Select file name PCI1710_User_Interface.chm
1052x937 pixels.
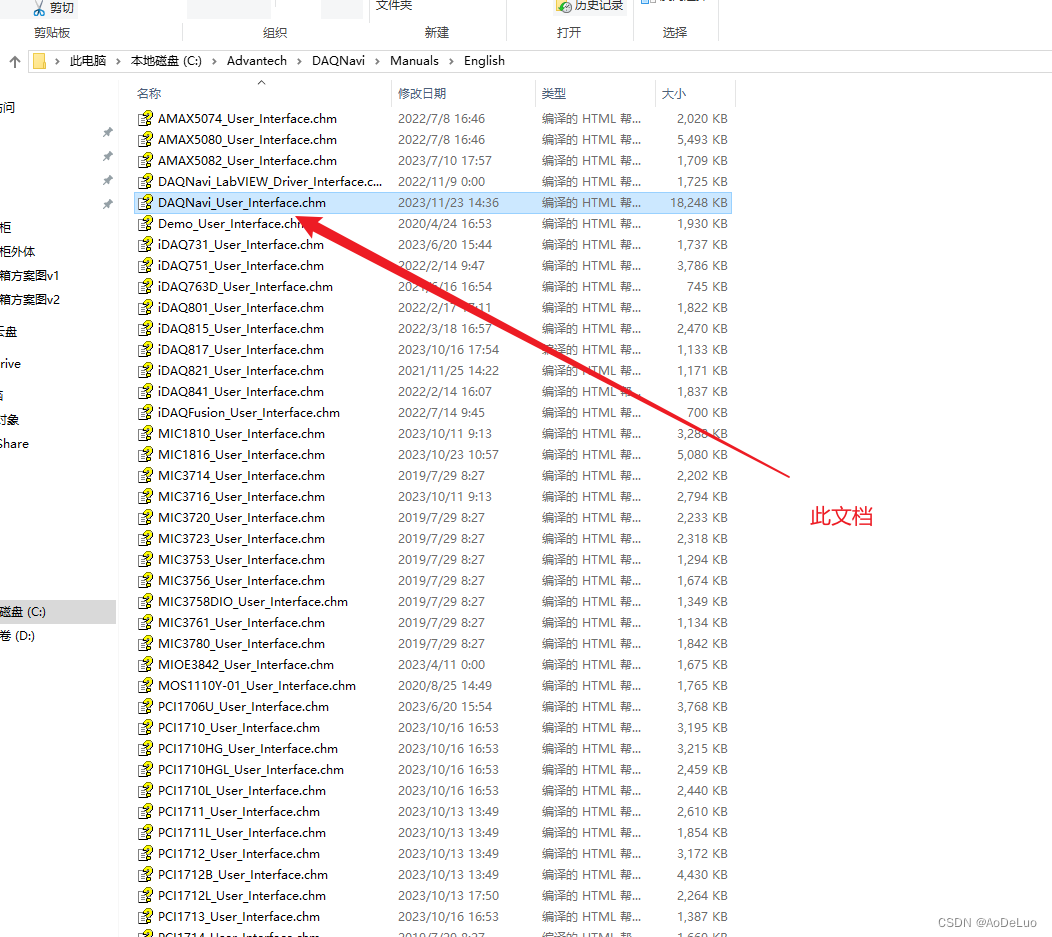tap(238, 728)
